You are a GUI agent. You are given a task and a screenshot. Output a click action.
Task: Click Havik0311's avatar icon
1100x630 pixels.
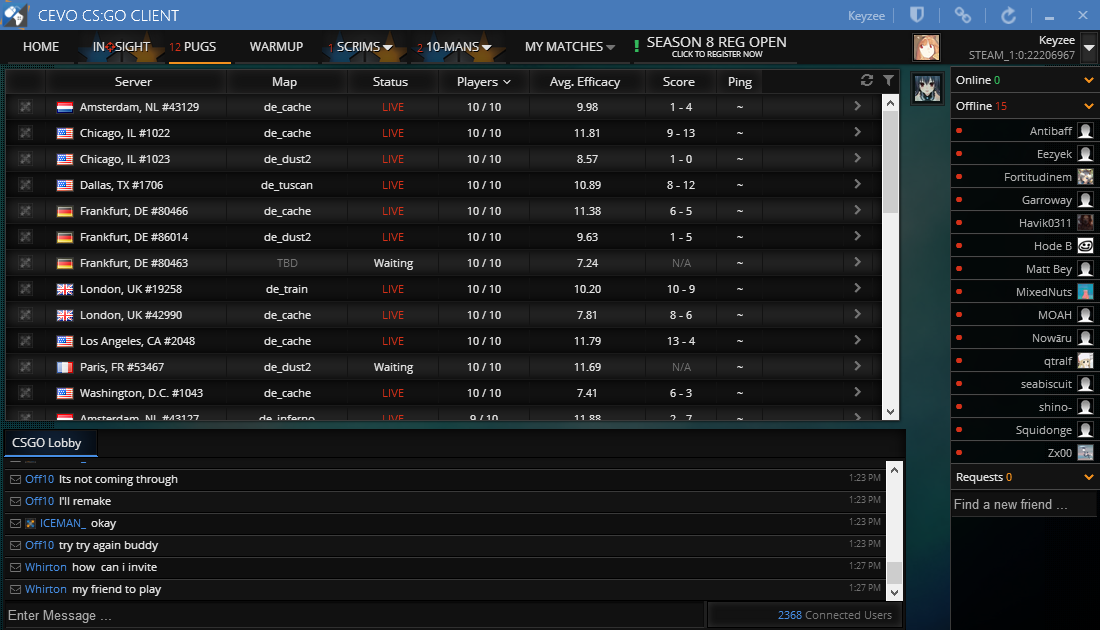pyautogui.click(x=1085, y=222)
